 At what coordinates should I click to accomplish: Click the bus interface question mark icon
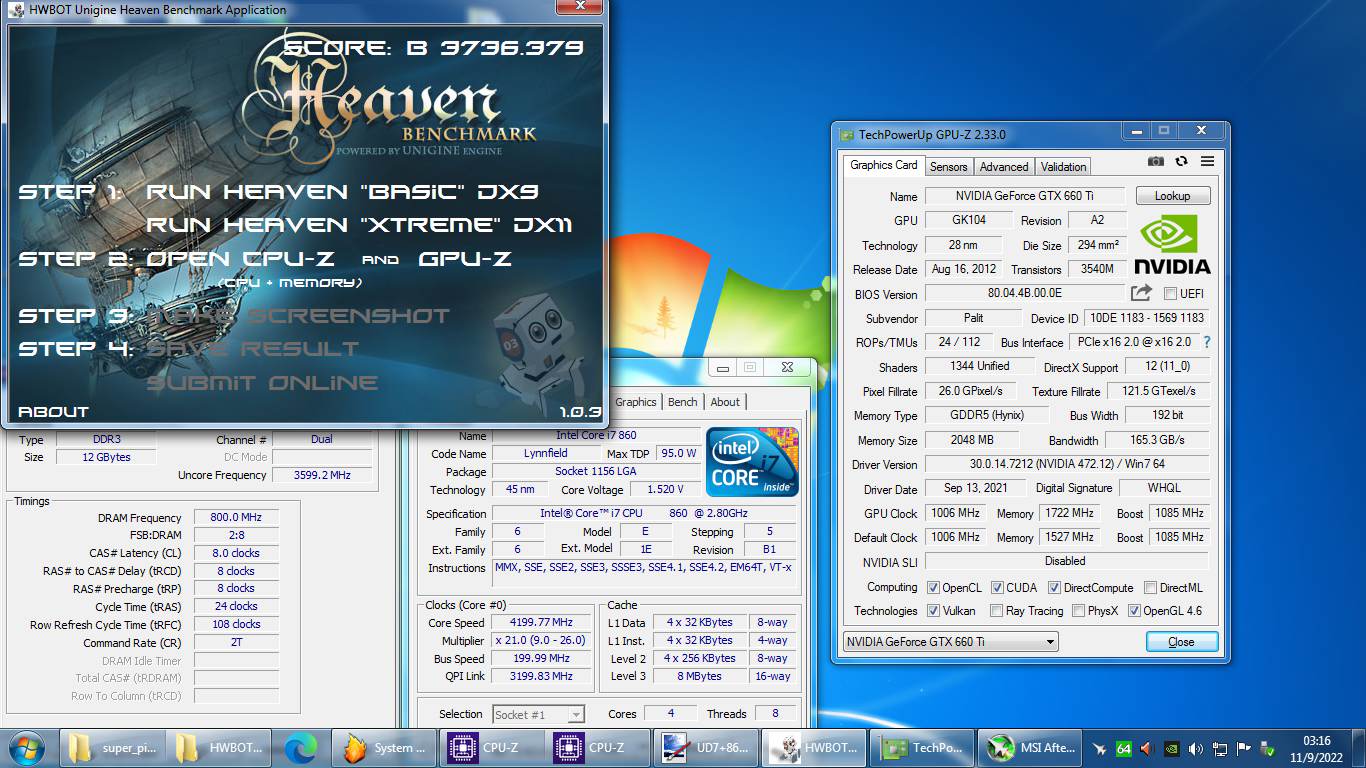coord(1207,342)
